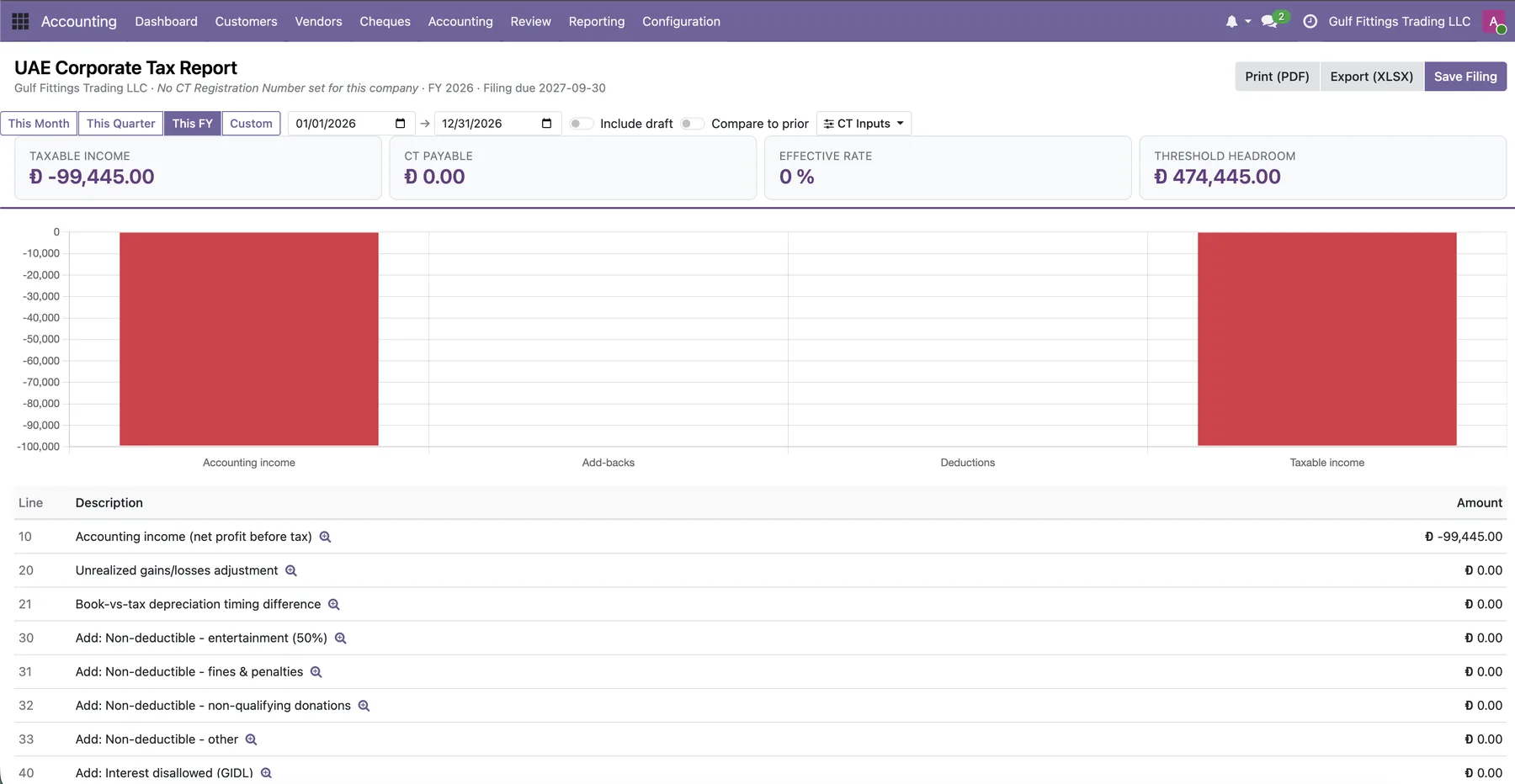Drill into Accounting income line magnifier

[x=325, y=537]
